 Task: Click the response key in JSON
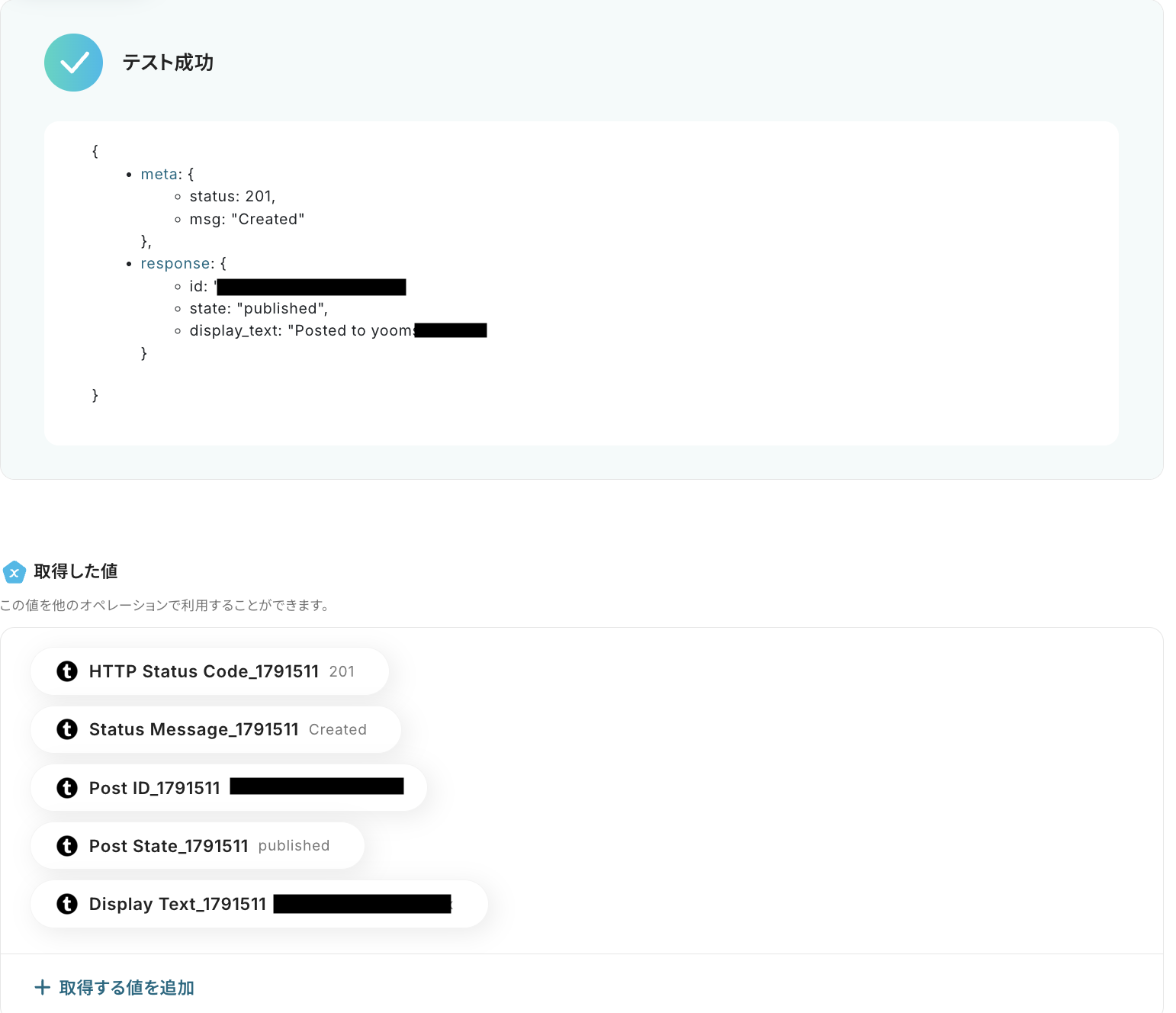point(175,263)
